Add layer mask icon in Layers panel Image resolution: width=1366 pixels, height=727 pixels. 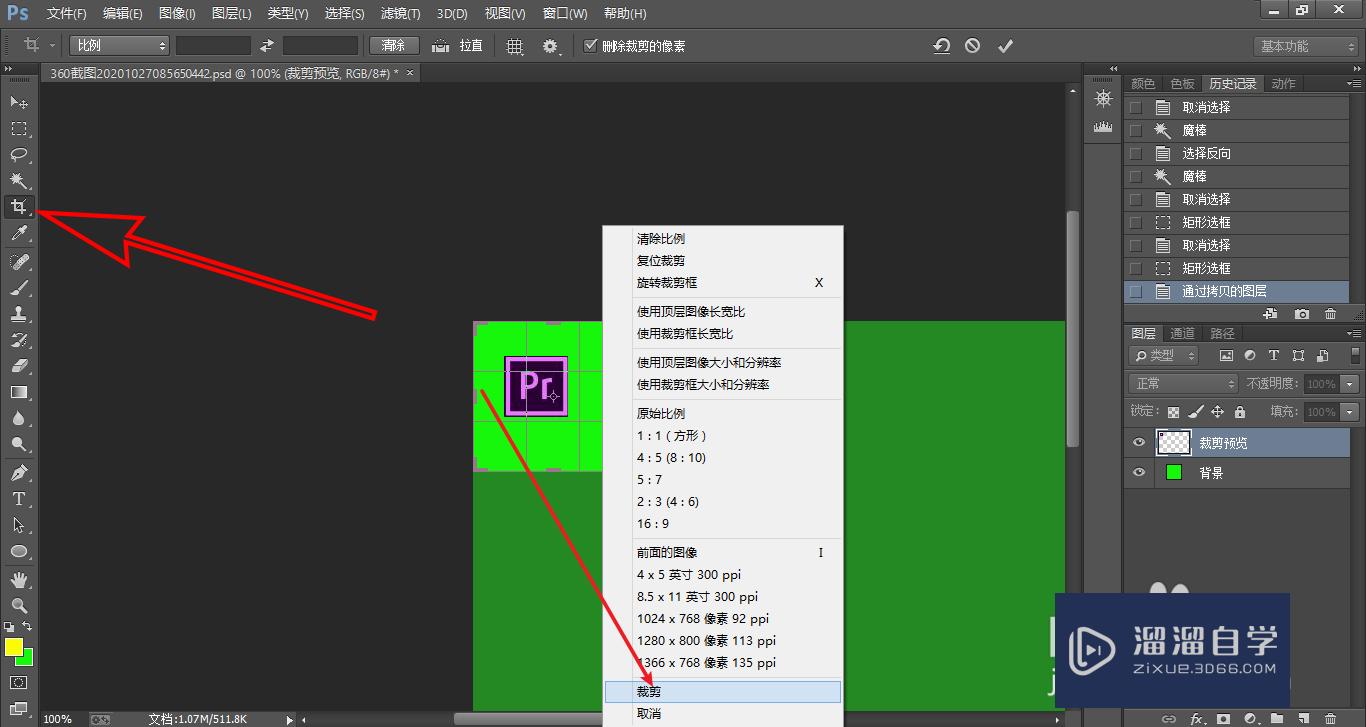[x=1222, y=718]
